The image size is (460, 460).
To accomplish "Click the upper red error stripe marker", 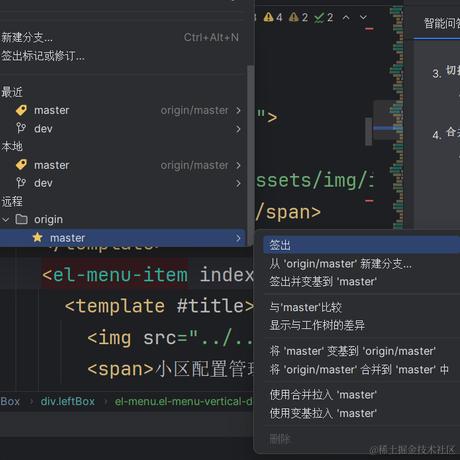I will tap(369, 29).
